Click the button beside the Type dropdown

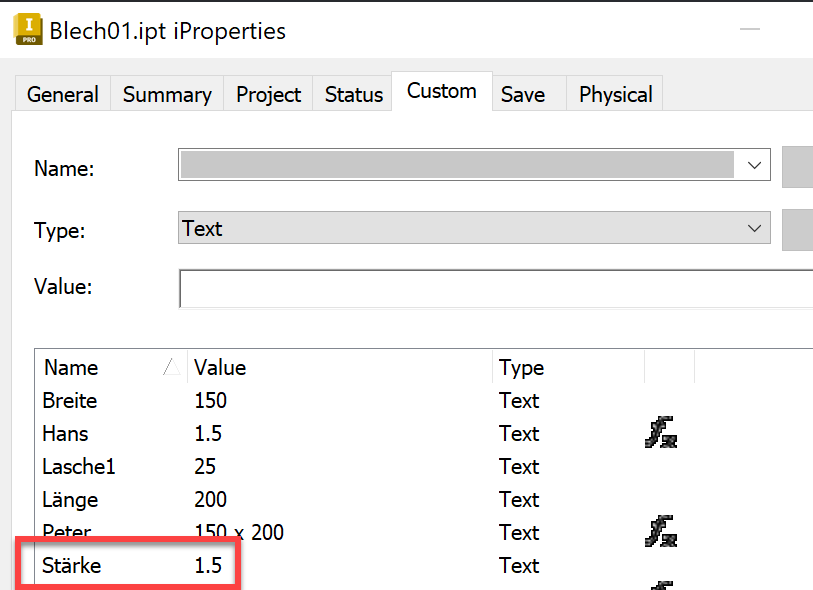point(797,228)
